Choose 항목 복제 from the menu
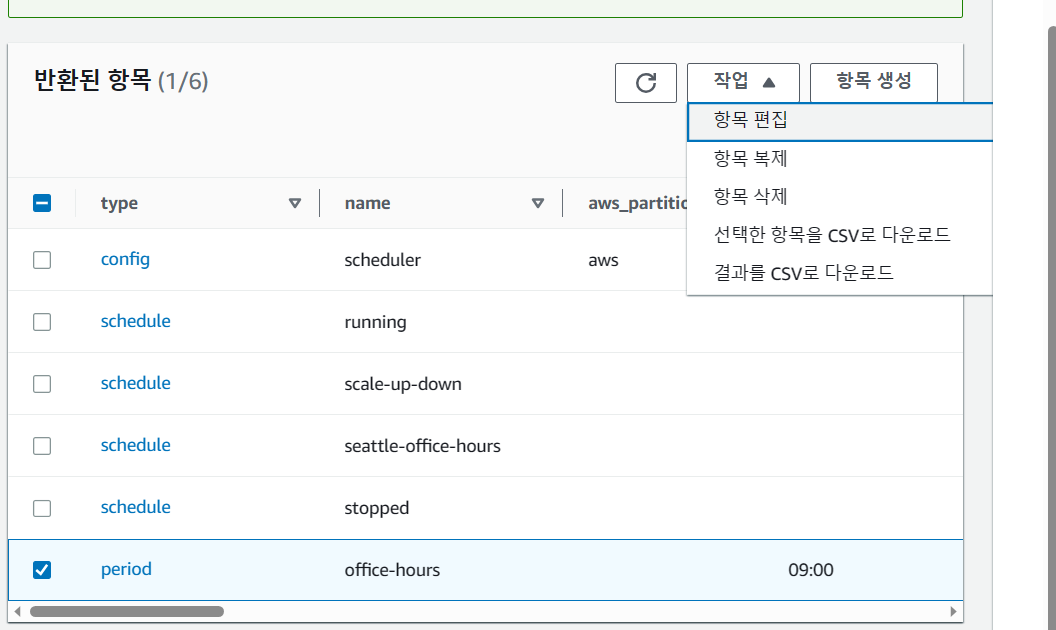 coord(840,159)
